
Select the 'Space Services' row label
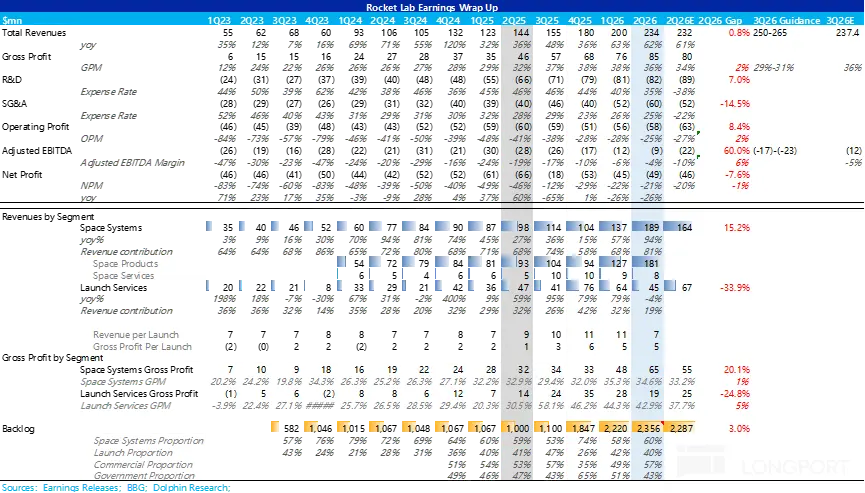tap(123, 276)
